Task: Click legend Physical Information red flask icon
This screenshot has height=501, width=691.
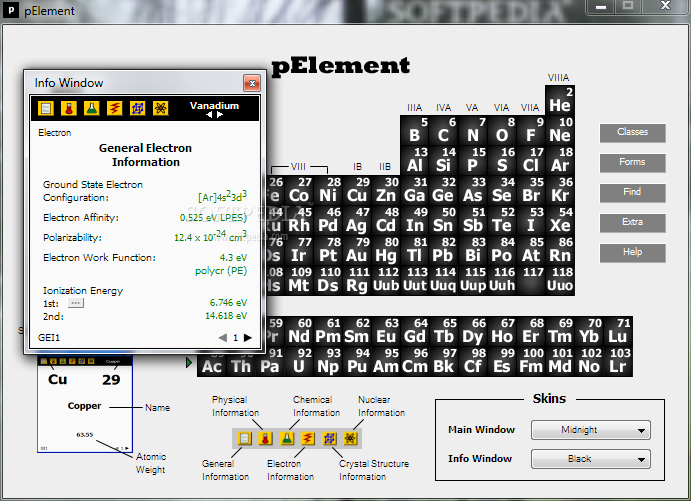Action: [x=265, y=438]
